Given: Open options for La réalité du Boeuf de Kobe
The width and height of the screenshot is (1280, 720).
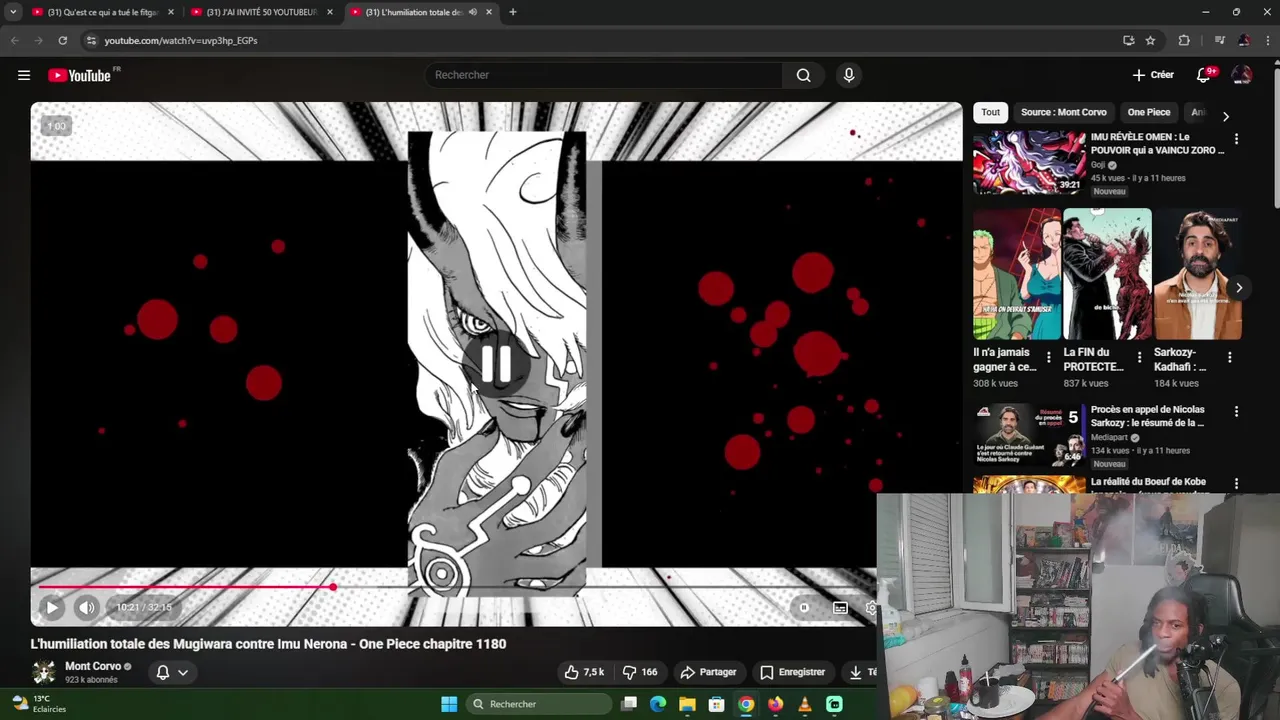Looking at the screenshot, I should click(1236, 483).
